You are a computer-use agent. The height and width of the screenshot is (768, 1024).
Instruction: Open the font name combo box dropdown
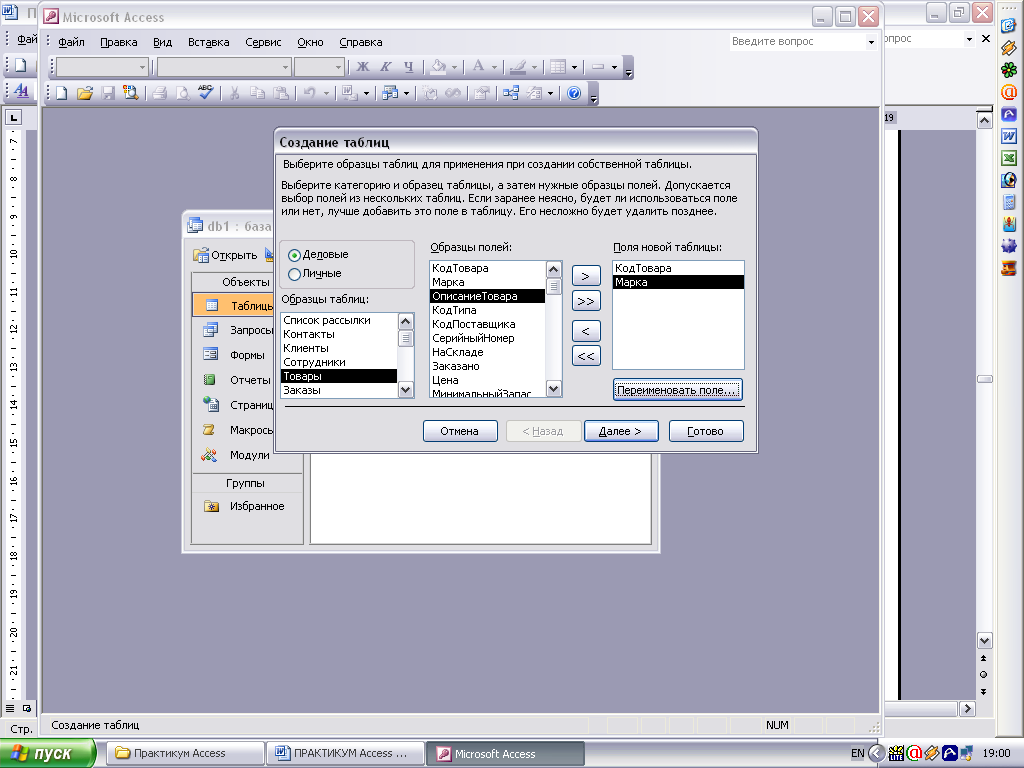285,67
